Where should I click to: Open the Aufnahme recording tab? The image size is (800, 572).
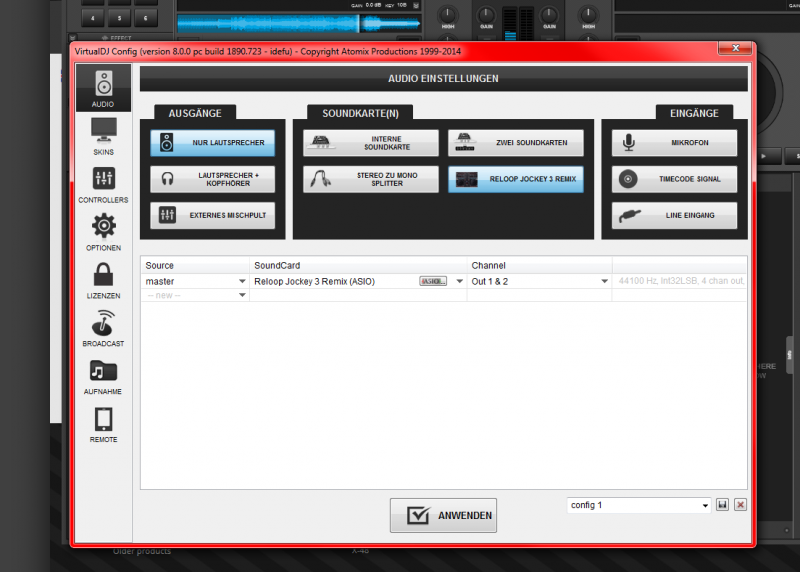pyautogui.click(x=104, y=376)
